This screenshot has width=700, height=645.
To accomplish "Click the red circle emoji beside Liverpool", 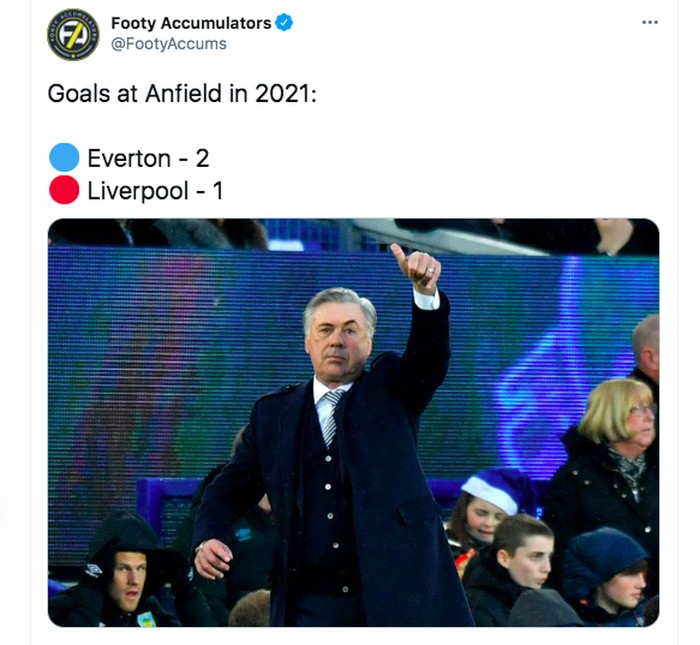I will (64, 190).
